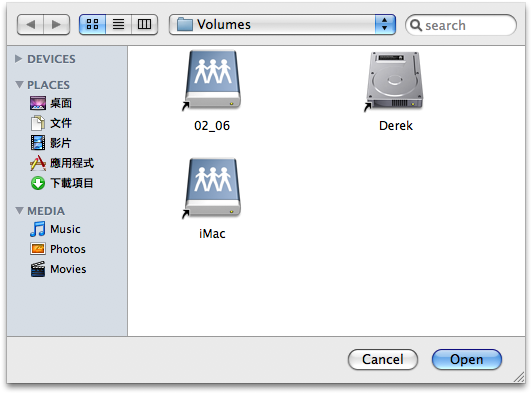Image resolution: width=532 pixels, height=394 pixels.
Task: Go forward with the right arrow button
Action: pyautogui.click(x=57, y=24)
